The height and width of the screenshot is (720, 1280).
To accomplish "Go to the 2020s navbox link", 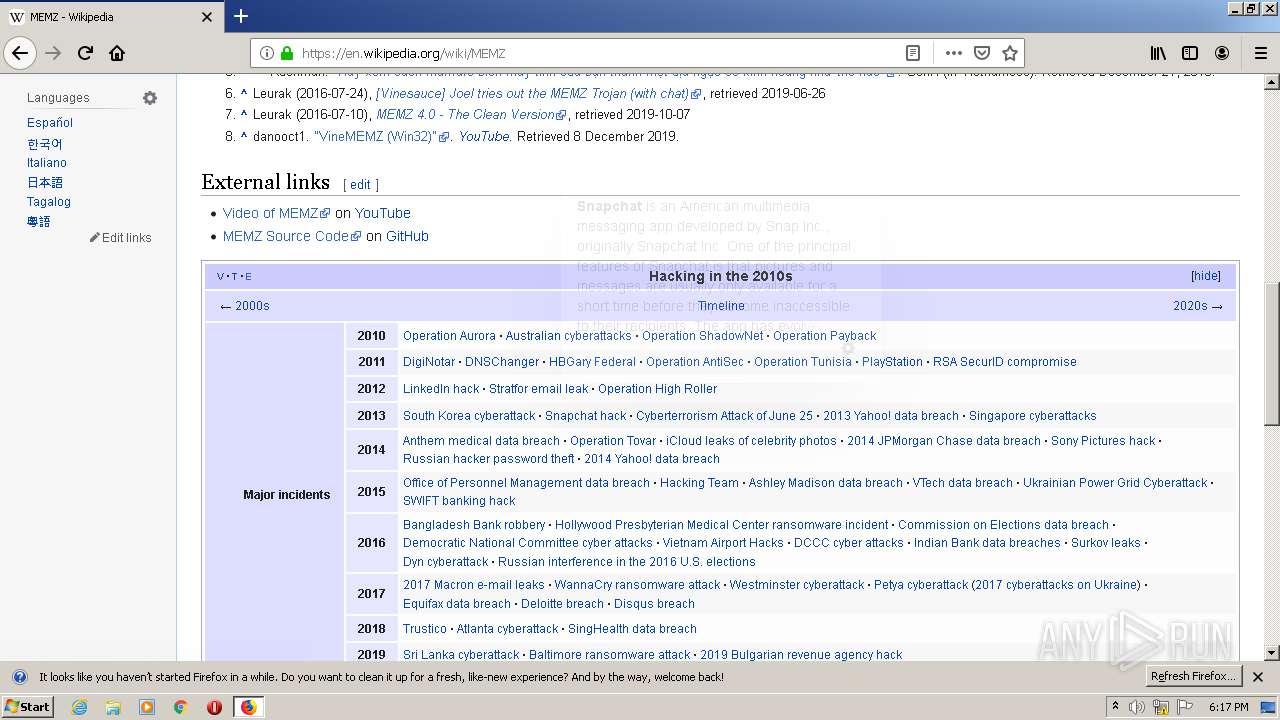I will [x=1198, y=306].
